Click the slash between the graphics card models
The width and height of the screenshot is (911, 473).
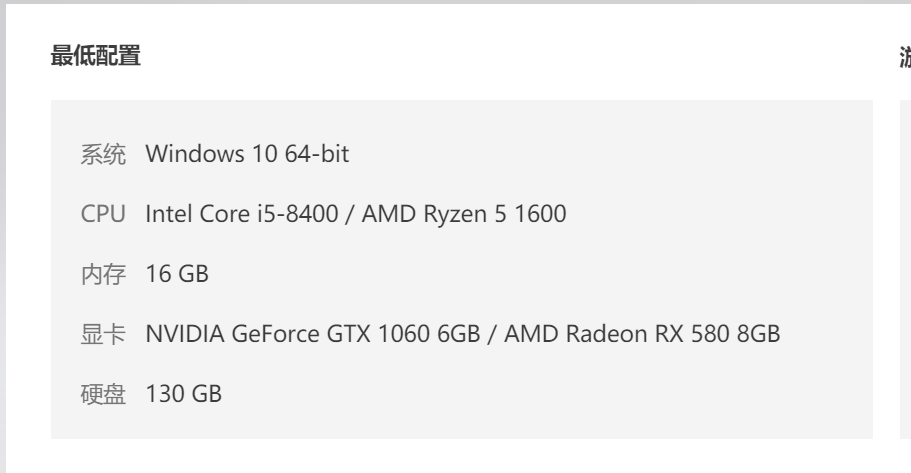click(x=492, y=335)
